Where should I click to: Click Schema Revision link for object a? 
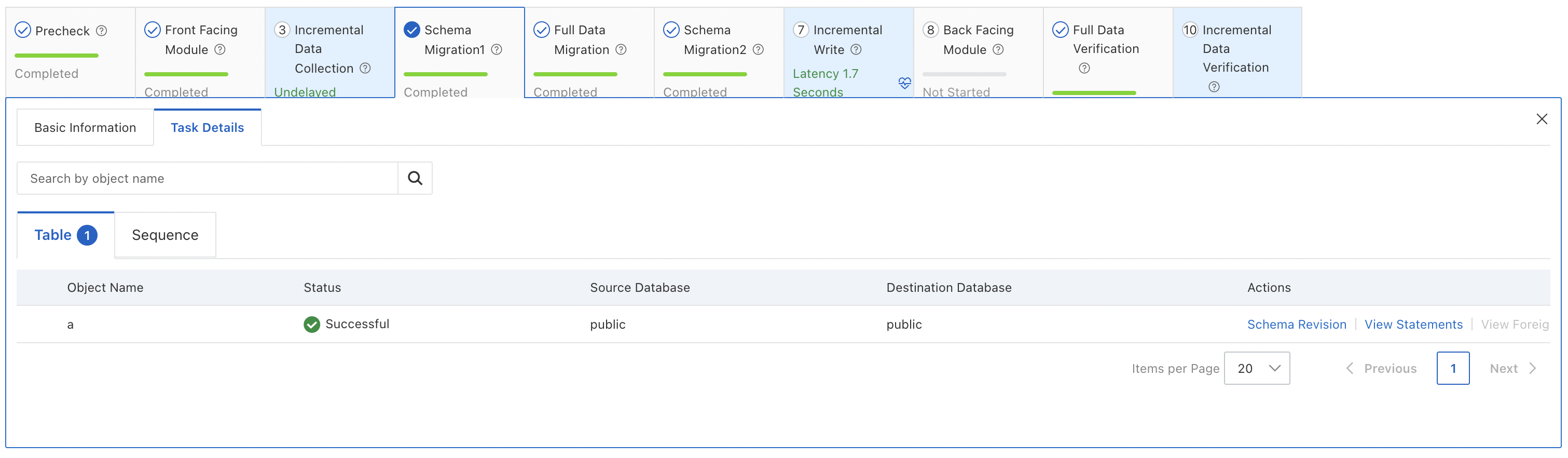(1297, 324)
